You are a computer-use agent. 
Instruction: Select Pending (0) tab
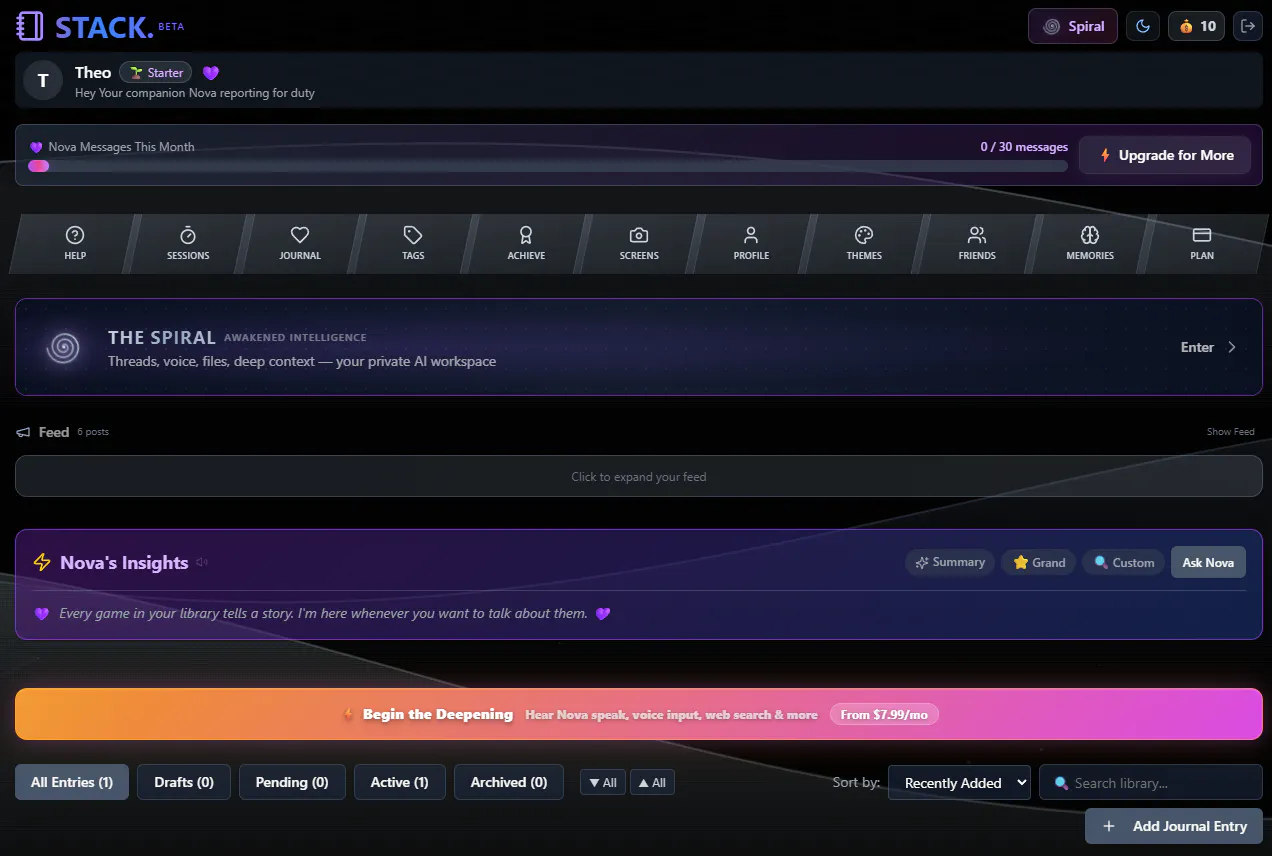[x=292, y=782]
